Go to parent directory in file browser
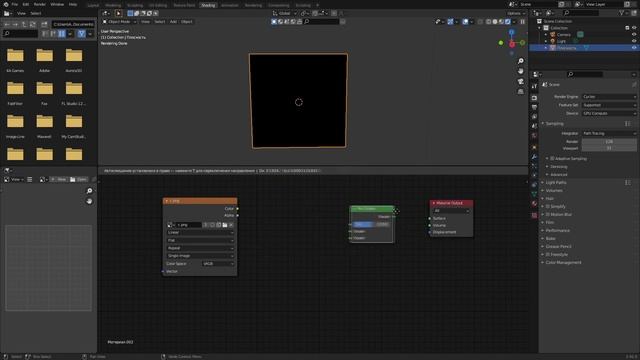The image size is (640, 360). coord(24,24)
